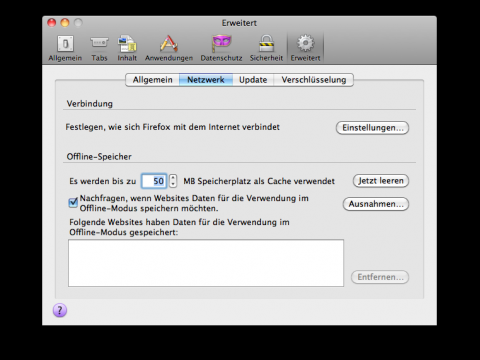
Task: Switch to the Allgemein sub-tab
Action: [x=152, y=80]
